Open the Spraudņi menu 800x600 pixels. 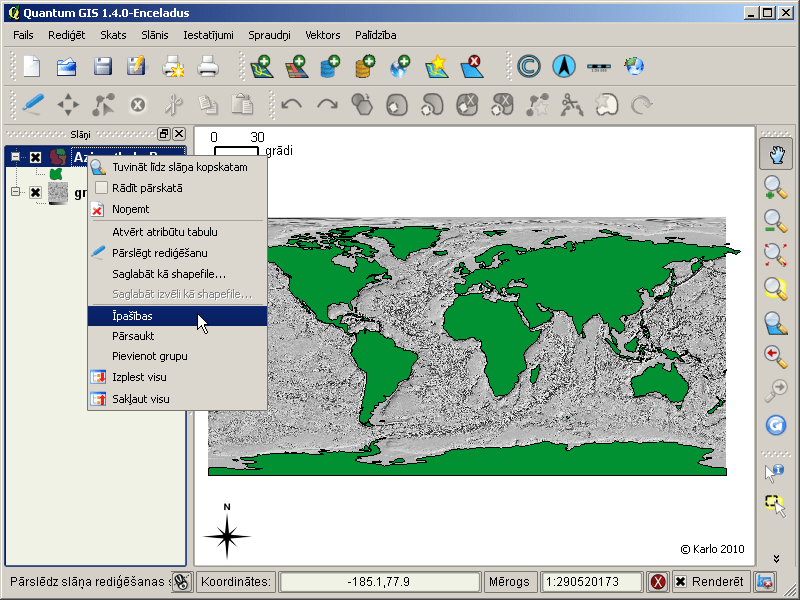point(269,35)
